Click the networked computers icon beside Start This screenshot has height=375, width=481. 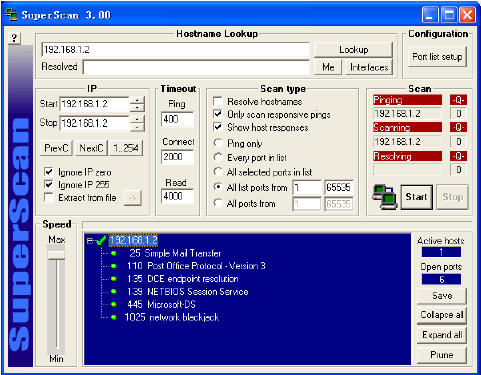[385, 197]
